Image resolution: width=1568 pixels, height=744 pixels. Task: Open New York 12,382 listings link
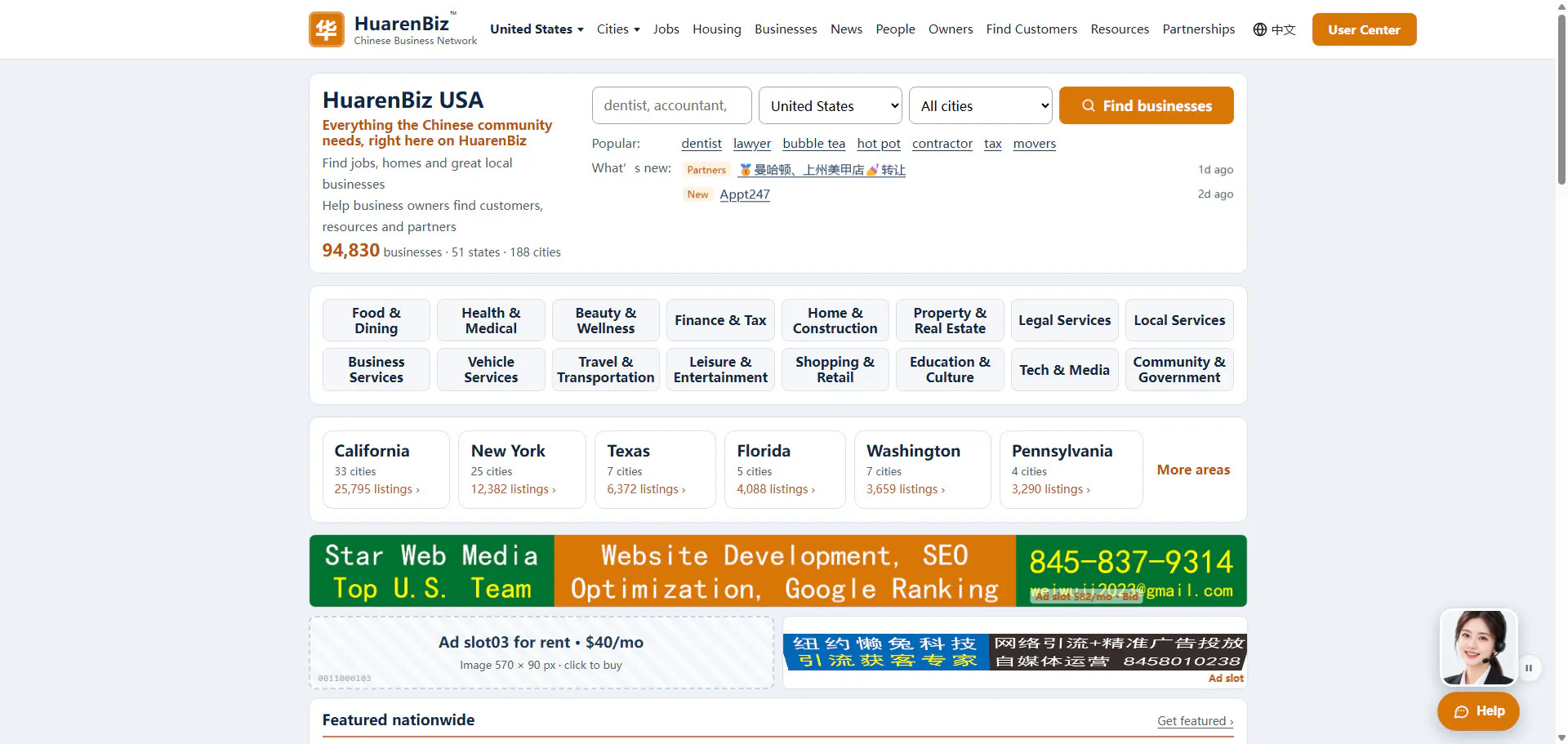click(x=513, y=489)
